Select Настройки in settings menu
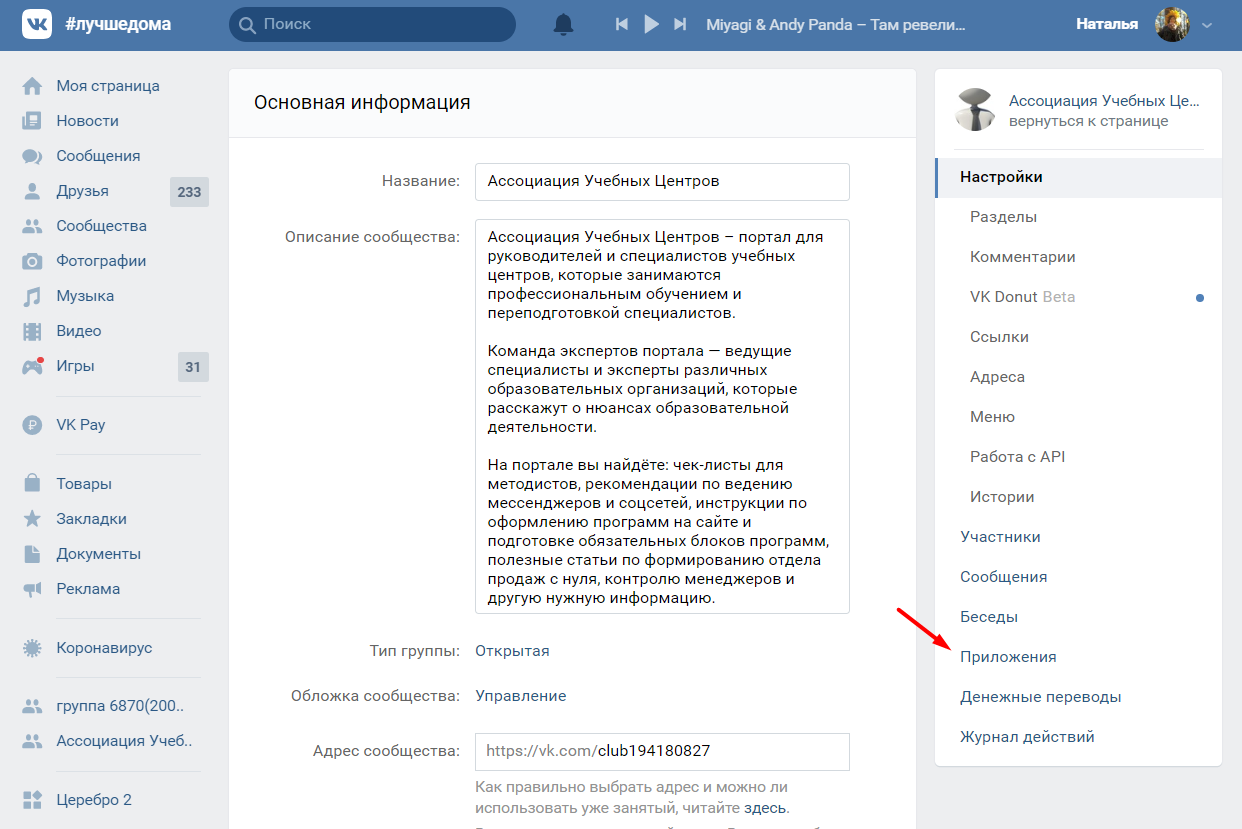The height and width of the screenshot is (829, 1242). pyautogui.click(x=1079, y=177)
